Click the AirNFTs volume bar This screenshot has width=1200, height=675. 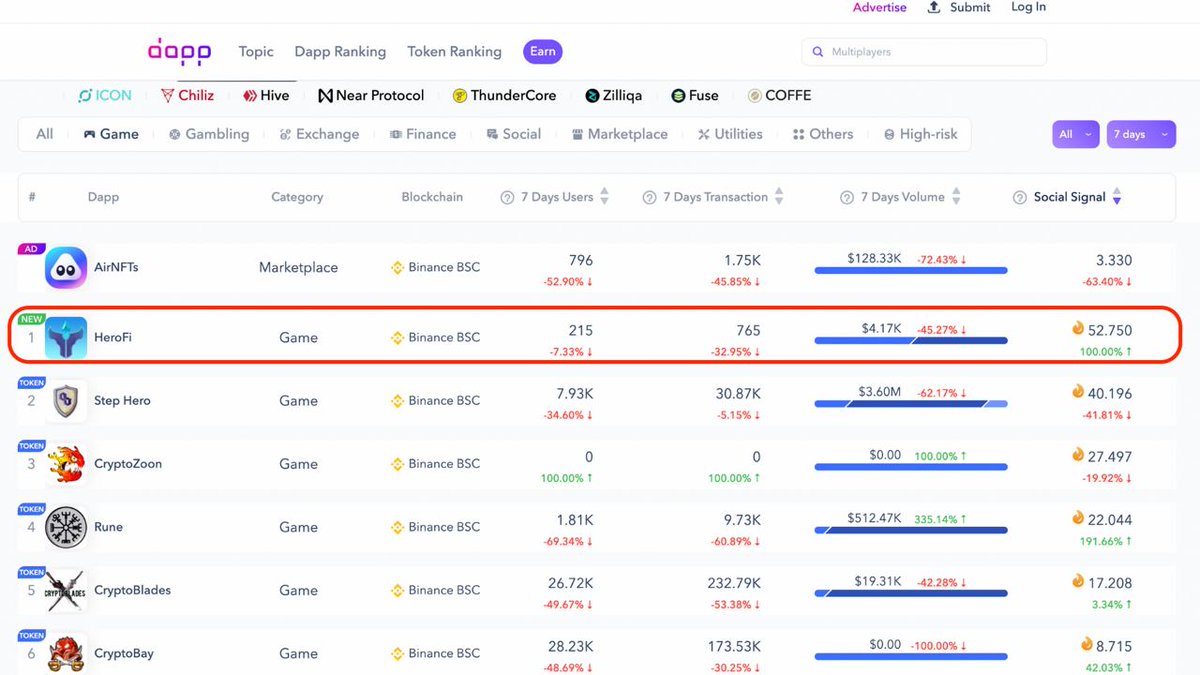[x=911, y=270]
